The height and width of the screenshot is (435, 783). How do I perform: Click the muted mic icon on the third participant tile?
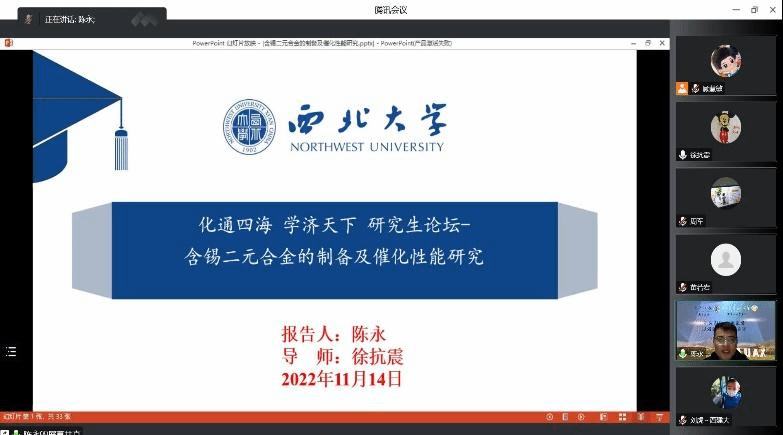click(683, 221)
